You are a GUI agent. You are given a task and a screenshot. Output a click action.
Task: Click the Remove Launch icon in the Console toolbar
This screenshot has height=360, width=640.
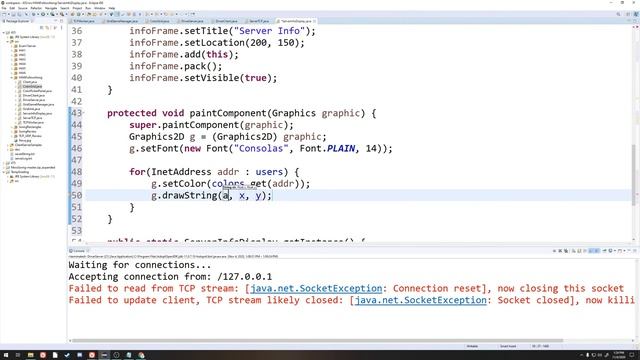click(560, 251)
